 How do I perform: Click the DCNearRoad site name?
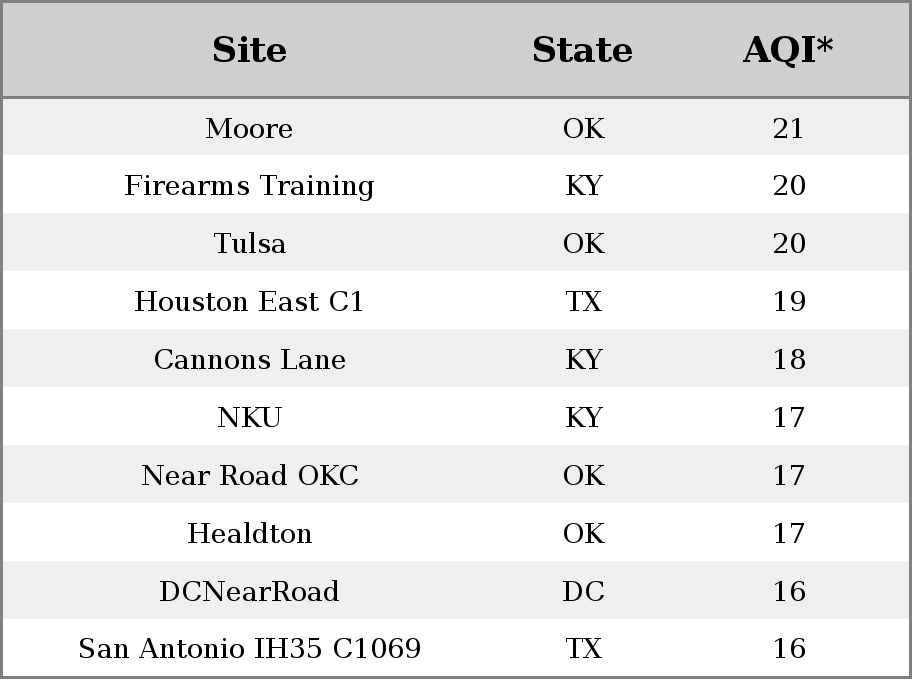249,591
